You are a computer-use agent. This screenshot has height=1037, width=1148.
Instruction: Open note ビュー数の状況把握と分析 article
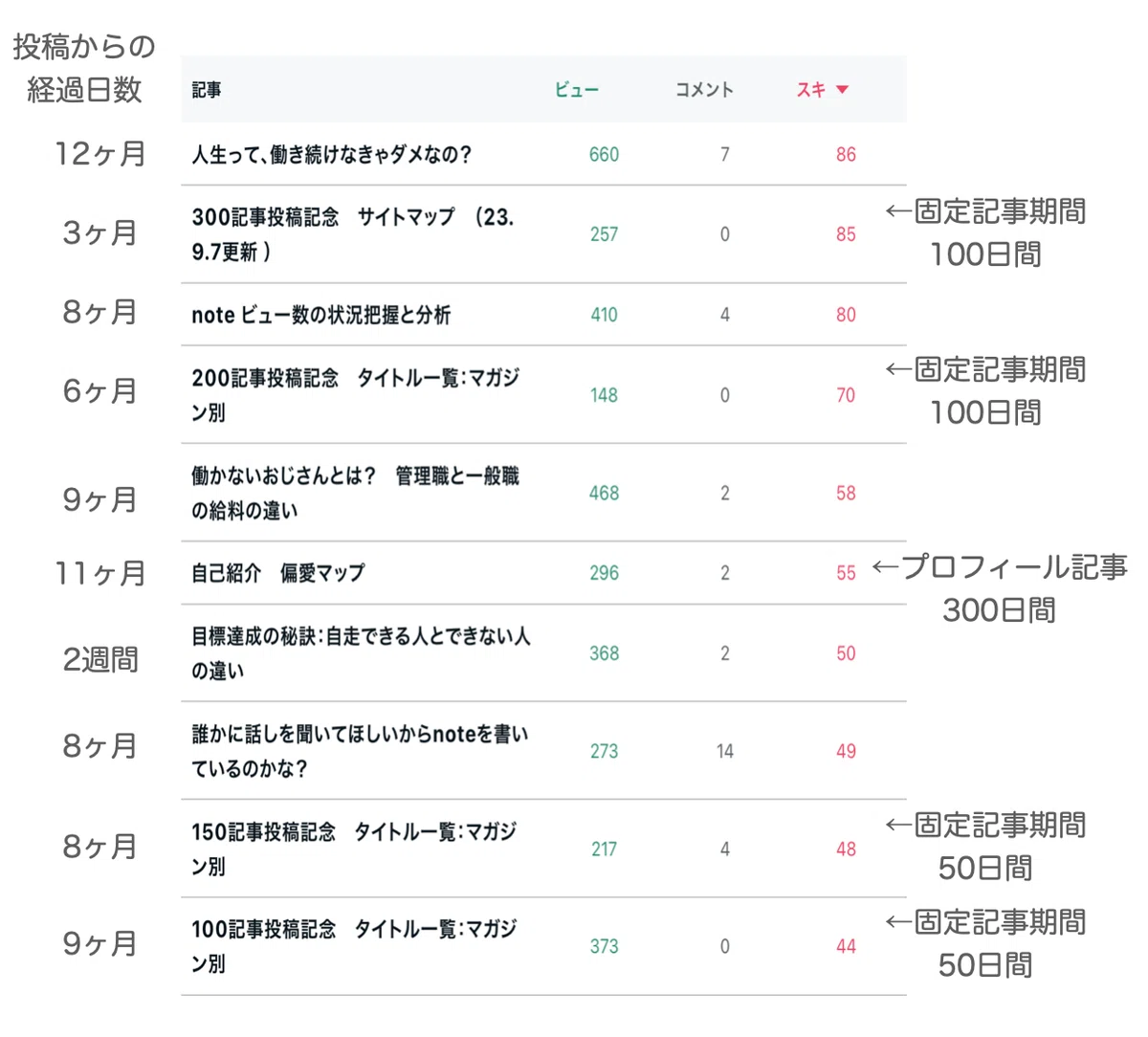(x=320, y=315)
